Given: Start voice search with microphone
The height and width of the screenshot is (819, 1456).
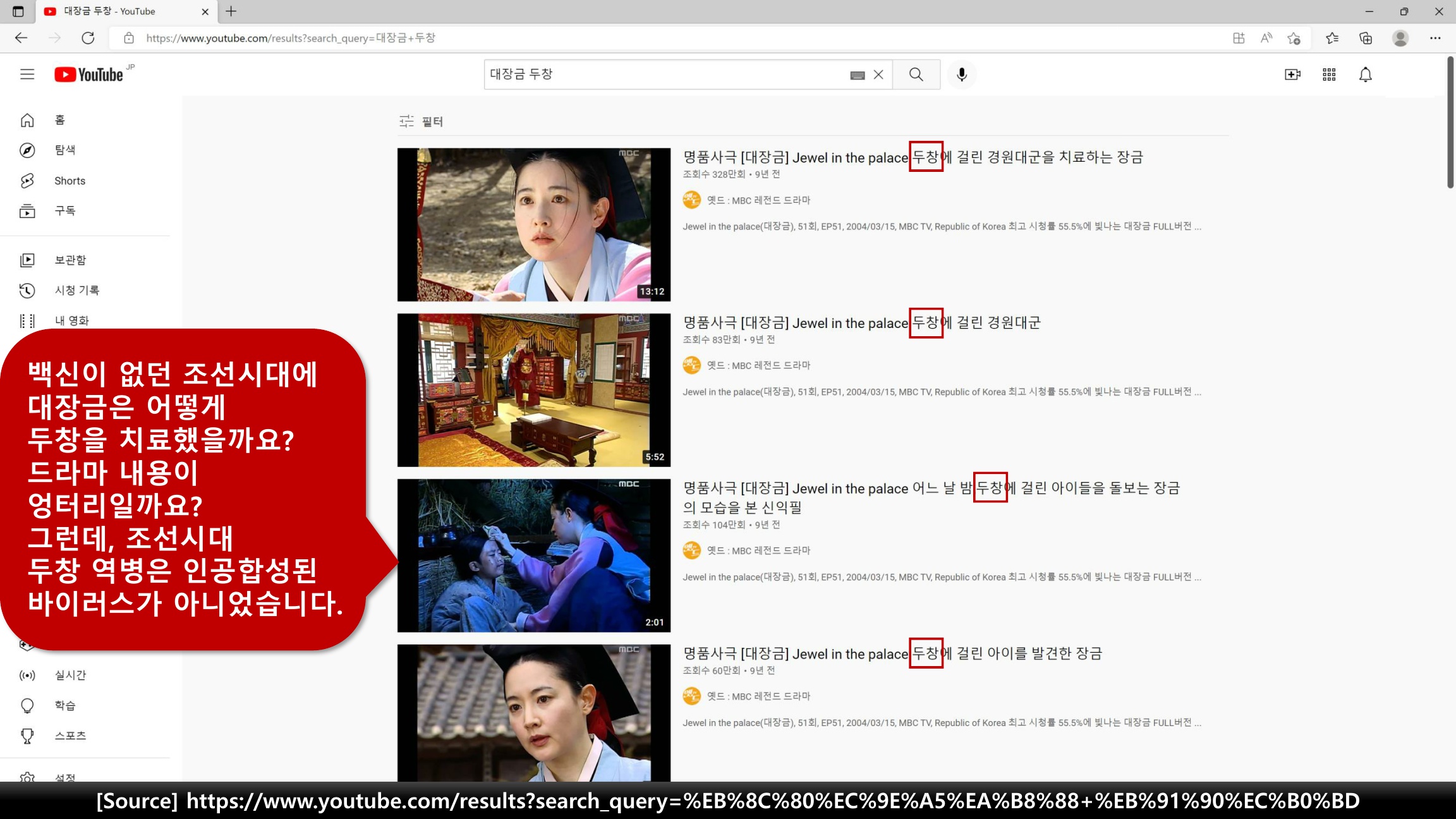Looking at the screenshot, I should [x=962, y=75].
